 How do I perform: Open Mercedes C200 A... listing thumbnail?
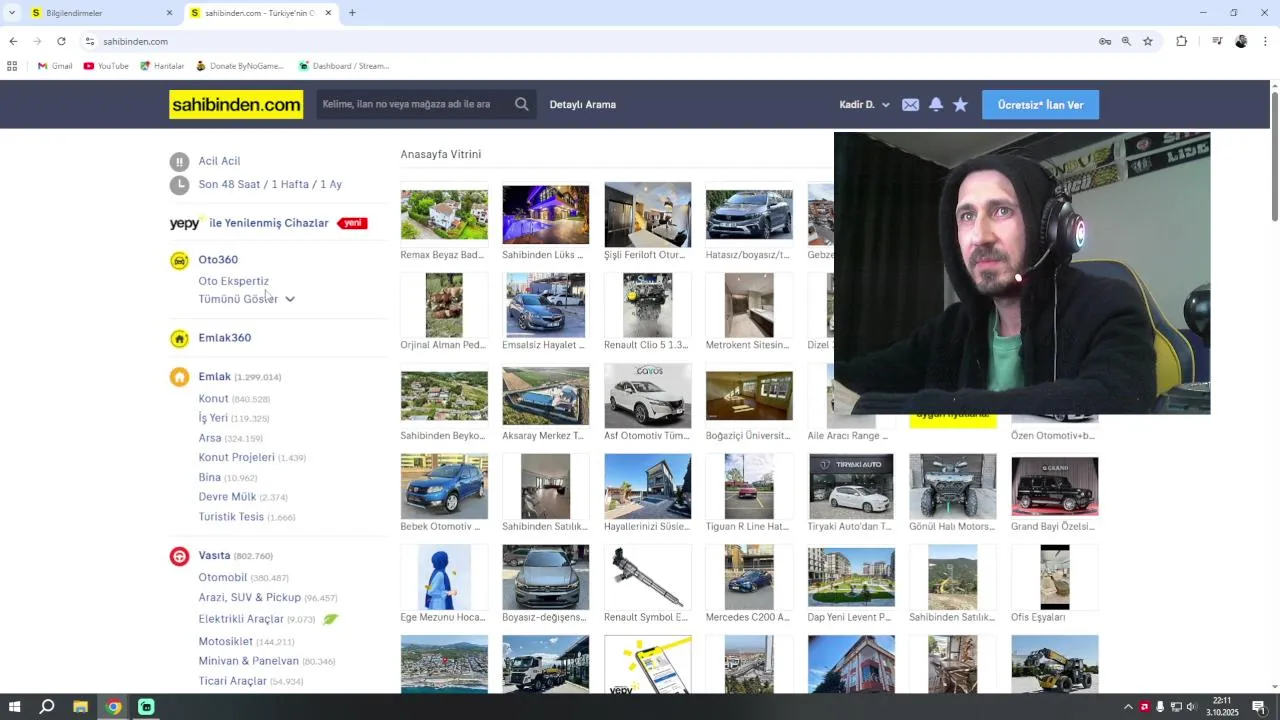(x=749, y=577)
